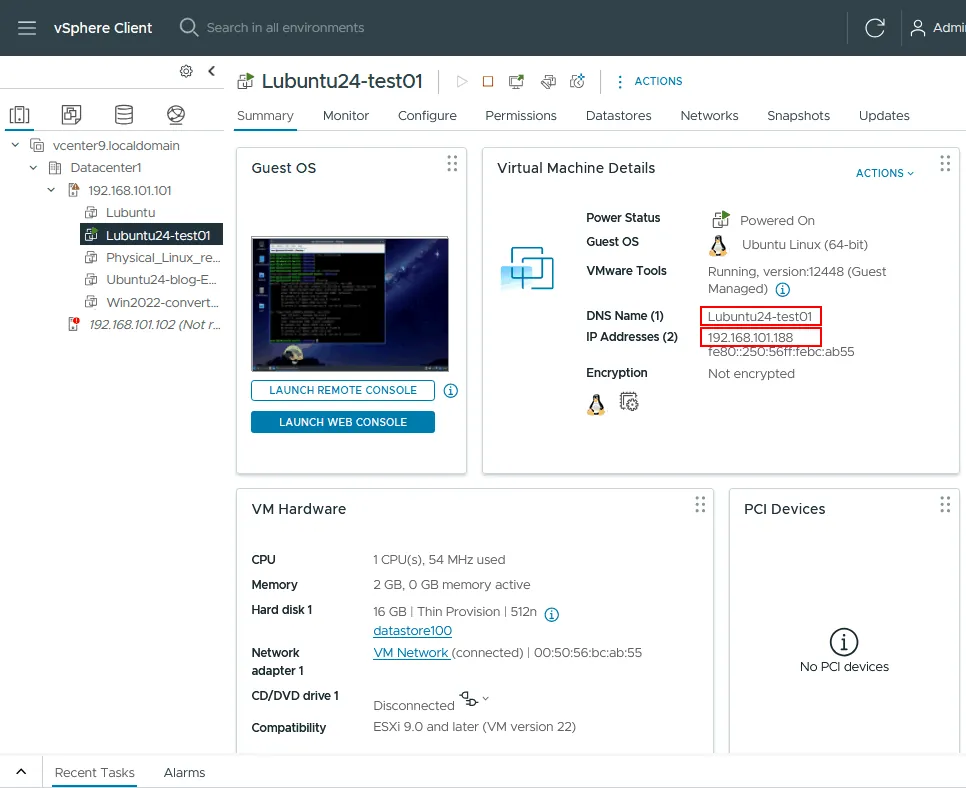
Task: Collapse the 192.168.101.101 host node
Action: point(51,190)
